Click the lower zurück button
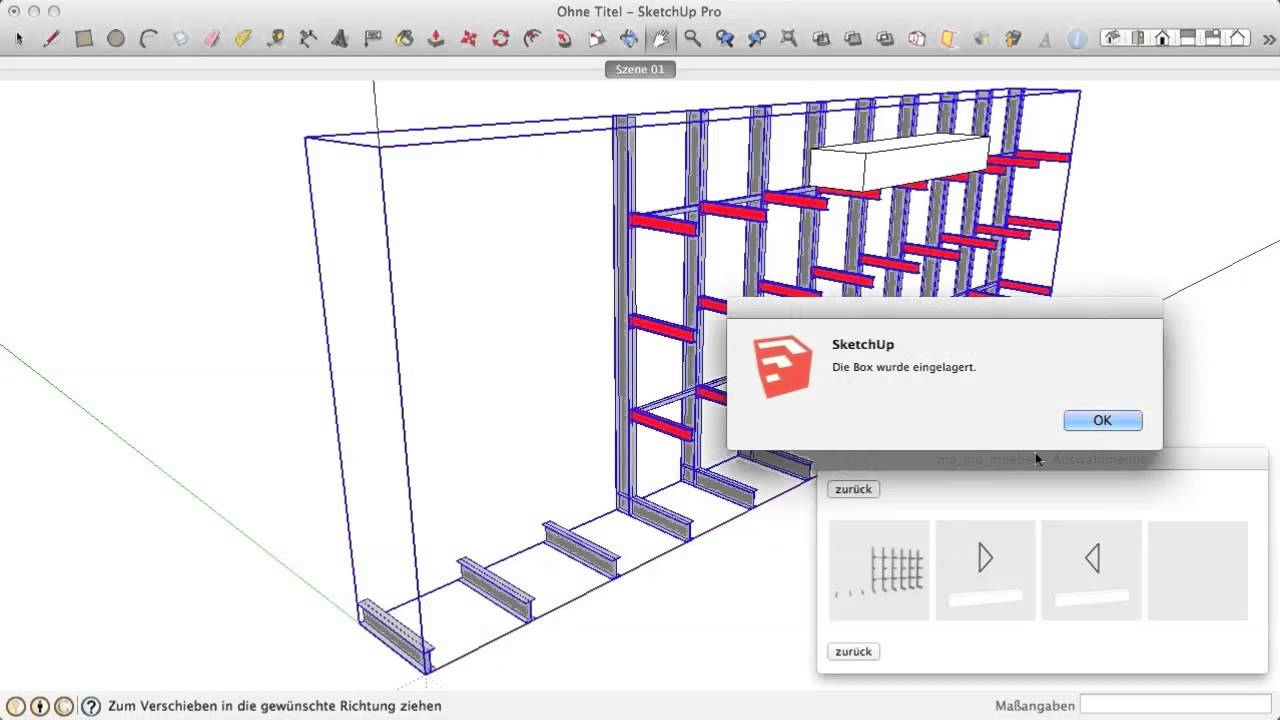1280x720 pixels. (x=853, y=651)
